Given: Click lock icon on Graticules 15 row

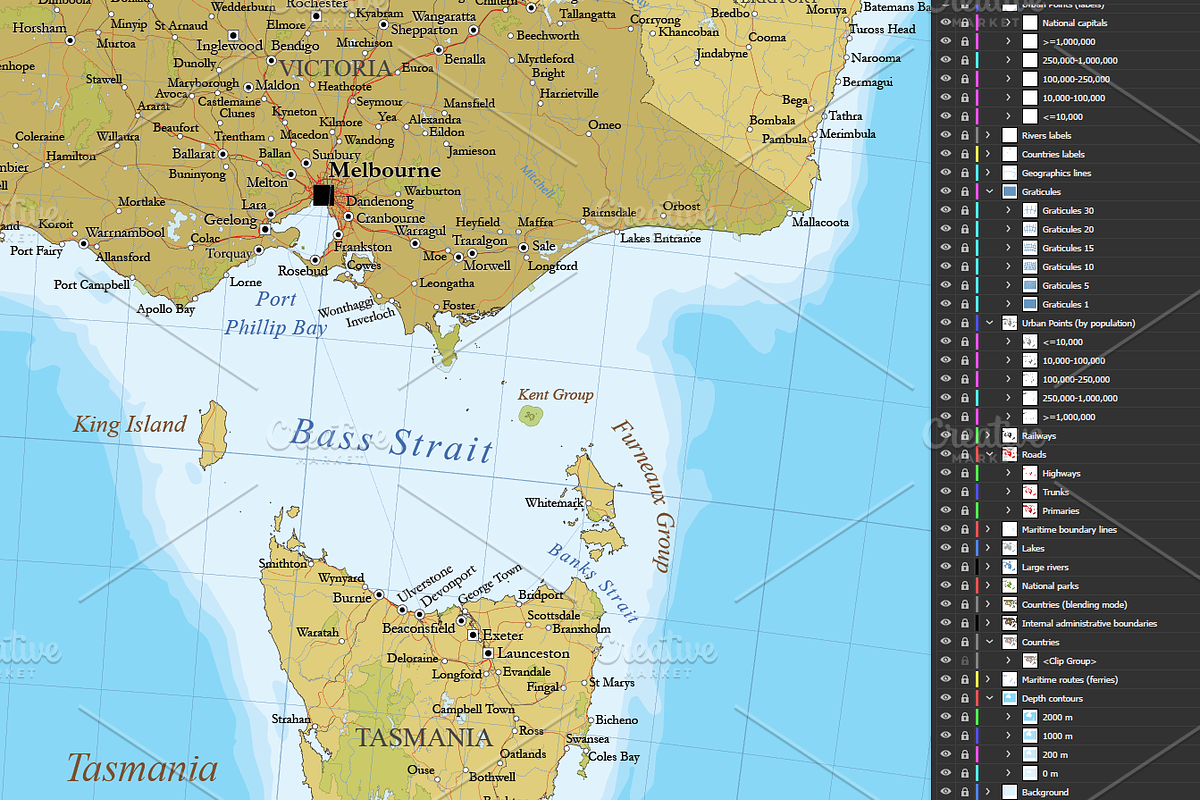Looking at the screenshot, I should 964,248.
